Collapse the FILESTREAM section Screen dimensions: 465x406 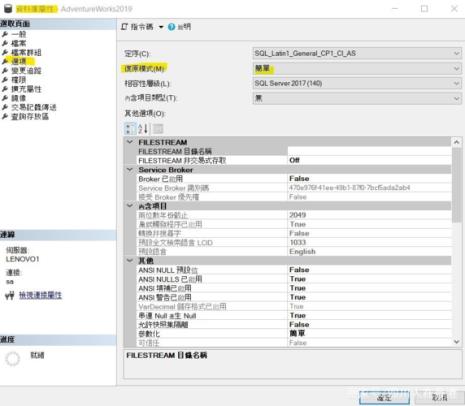(x=130, y=142)
